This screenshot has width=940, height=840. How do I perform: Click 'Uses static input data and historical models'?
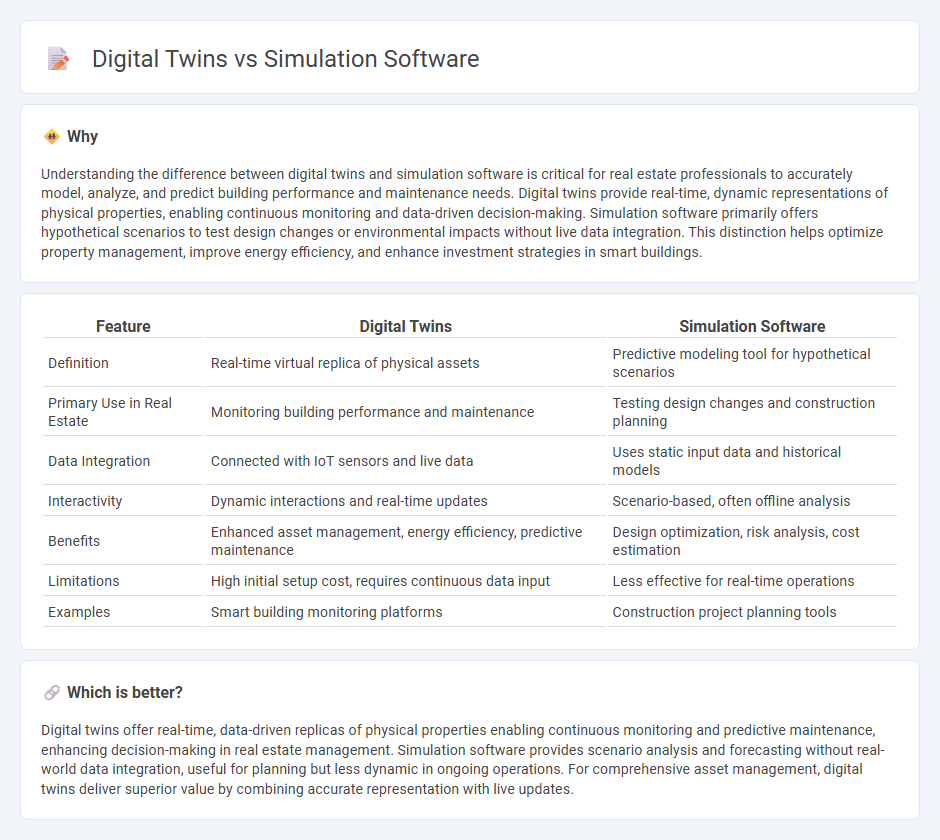[x=727, y=461]
